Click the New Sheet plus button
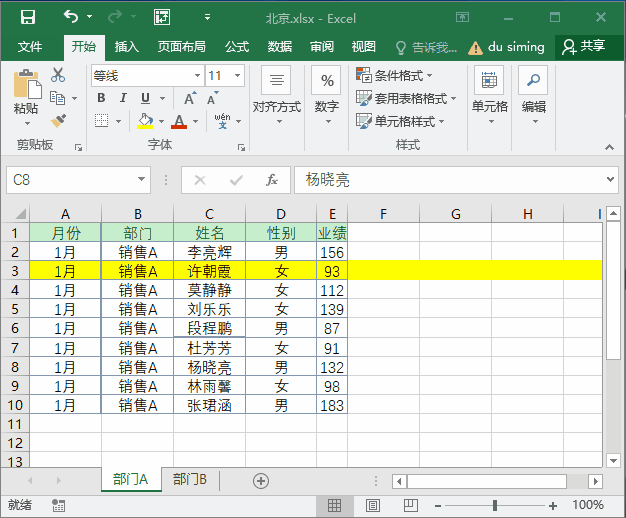The image size is (626, 518). click(x=261, y=481)
